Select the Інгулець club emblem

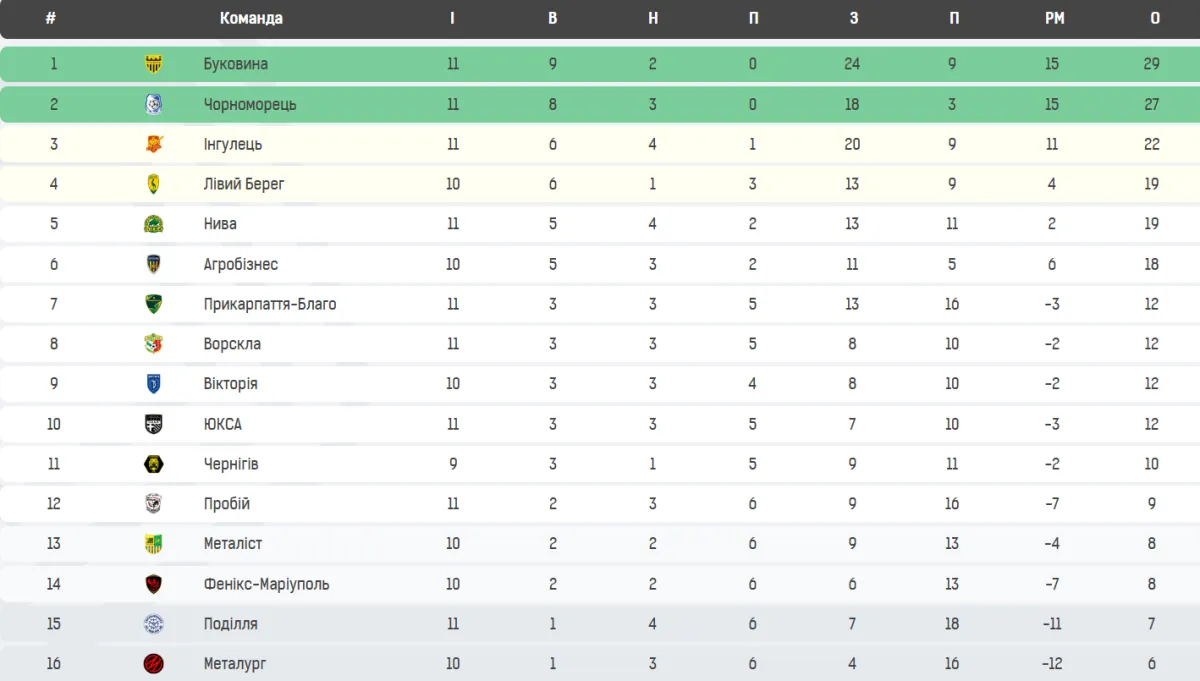click(x=153, y=144)
